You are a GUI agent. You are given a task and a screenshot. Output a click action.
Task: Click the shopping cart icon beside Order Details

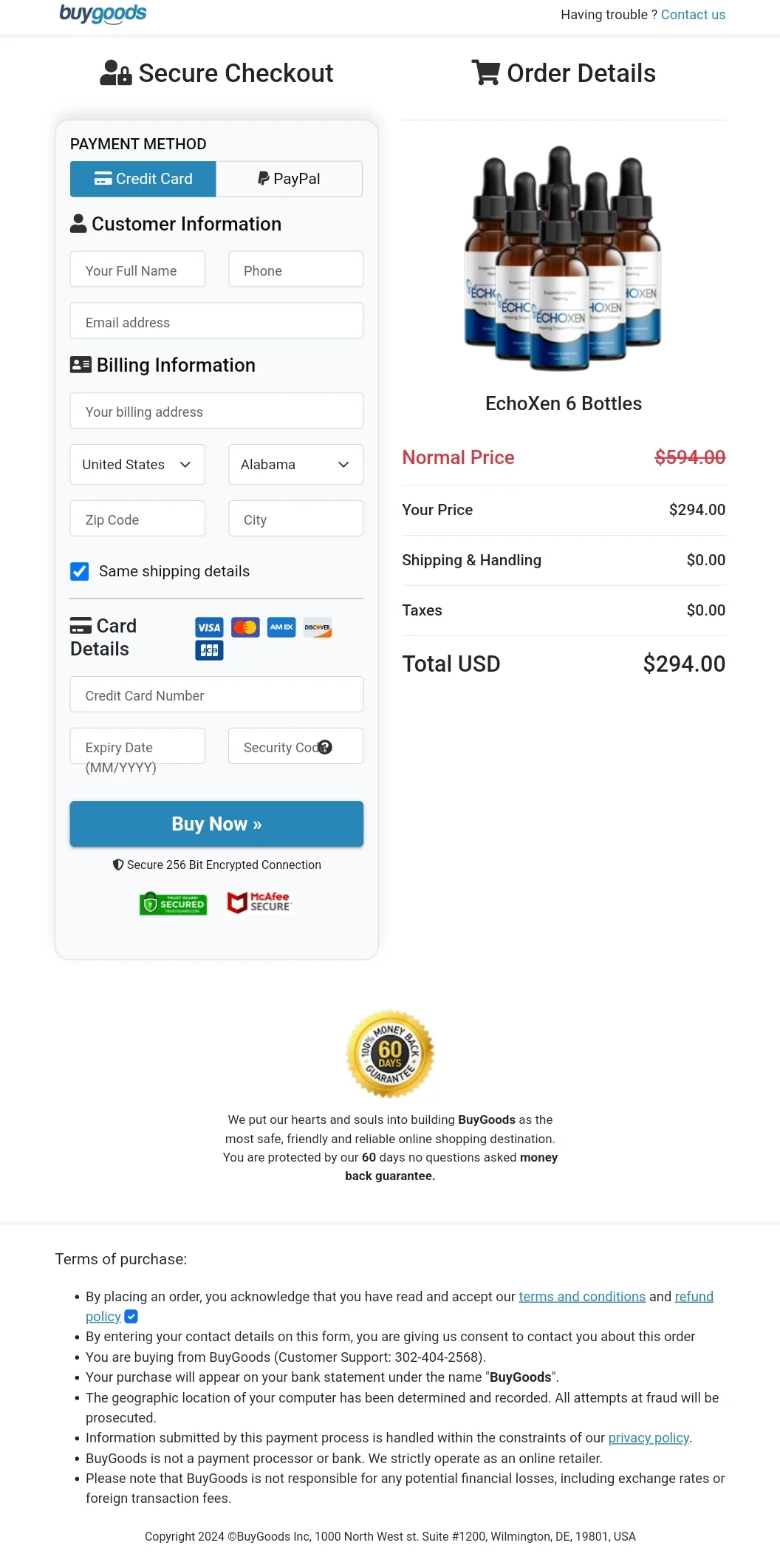click(486, 72)
